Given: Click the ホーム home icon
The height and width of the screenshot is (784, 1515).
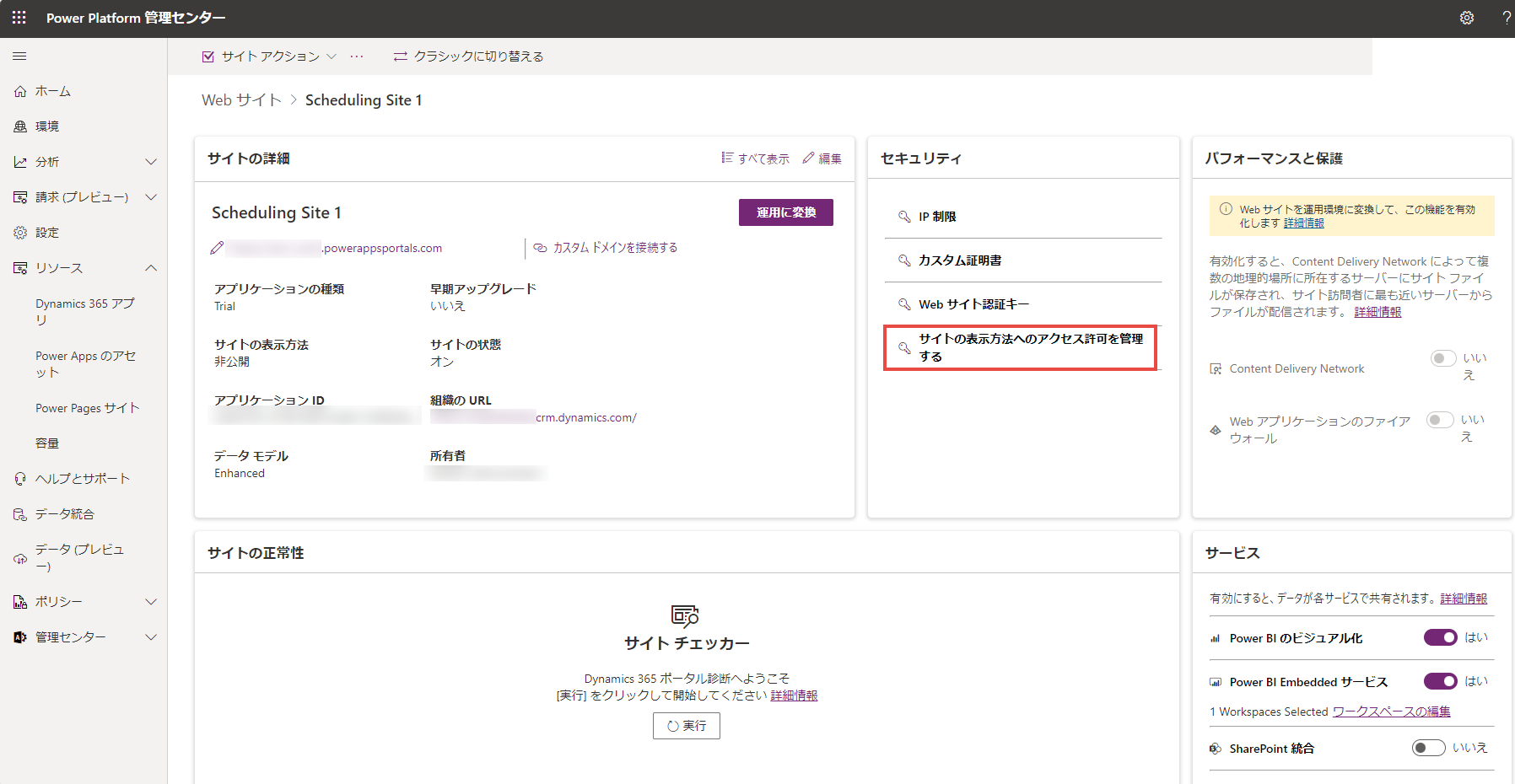Looking at the screenshot, I should click(x=20, y=91).
